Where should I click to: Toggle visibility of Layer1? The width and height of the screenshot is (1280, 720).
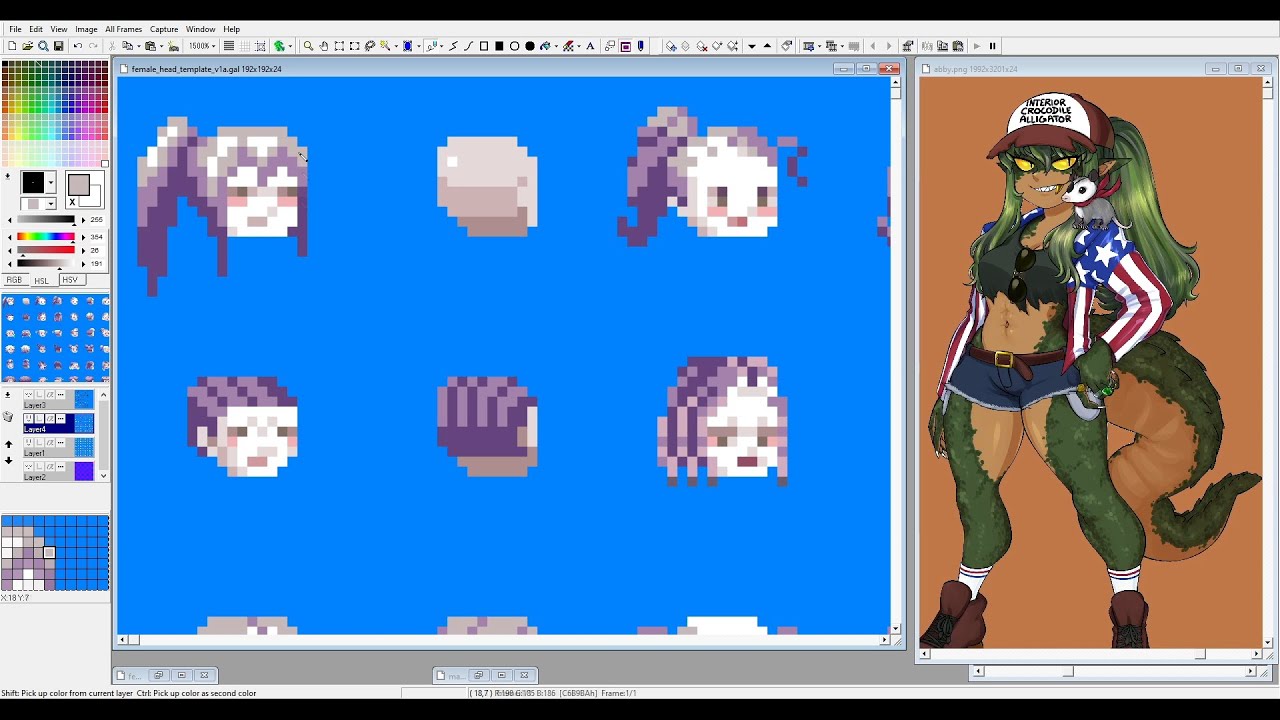click(x=29, y=443)
